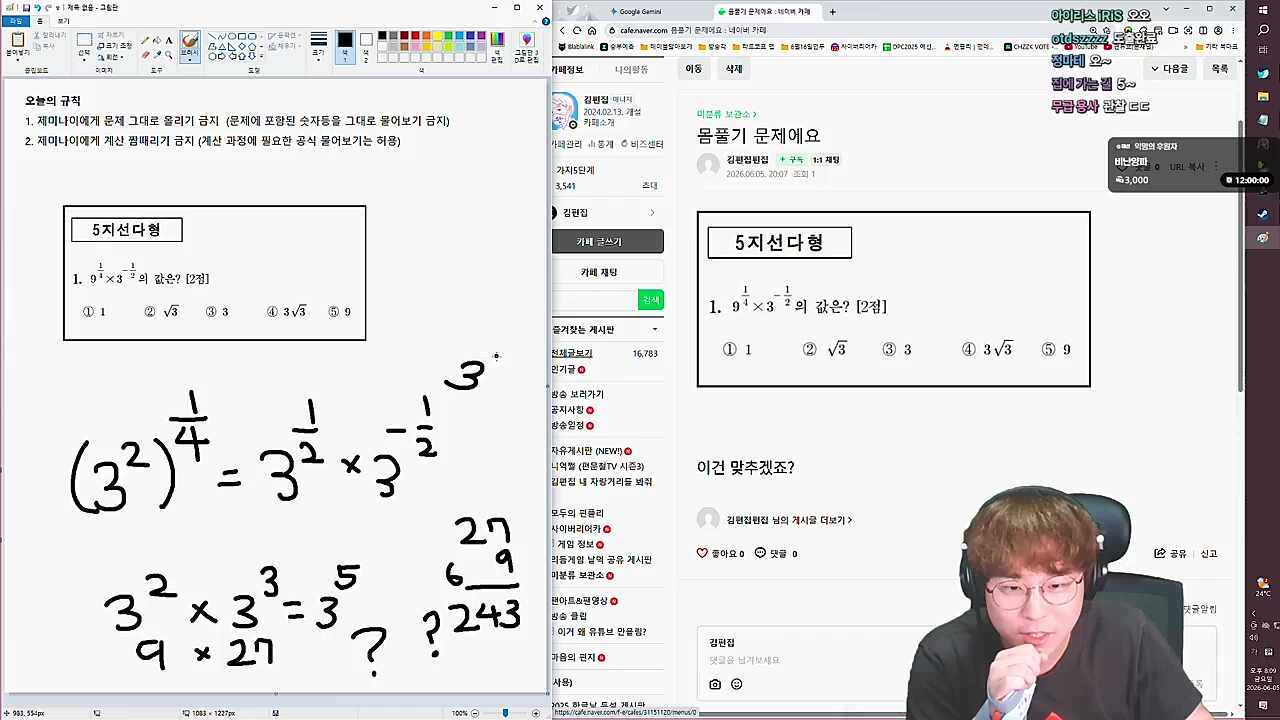Viewport: 1280px width, 720px height.
Task: Open the 1:1 채팅 link beside author name
Action: pos(826,160)
